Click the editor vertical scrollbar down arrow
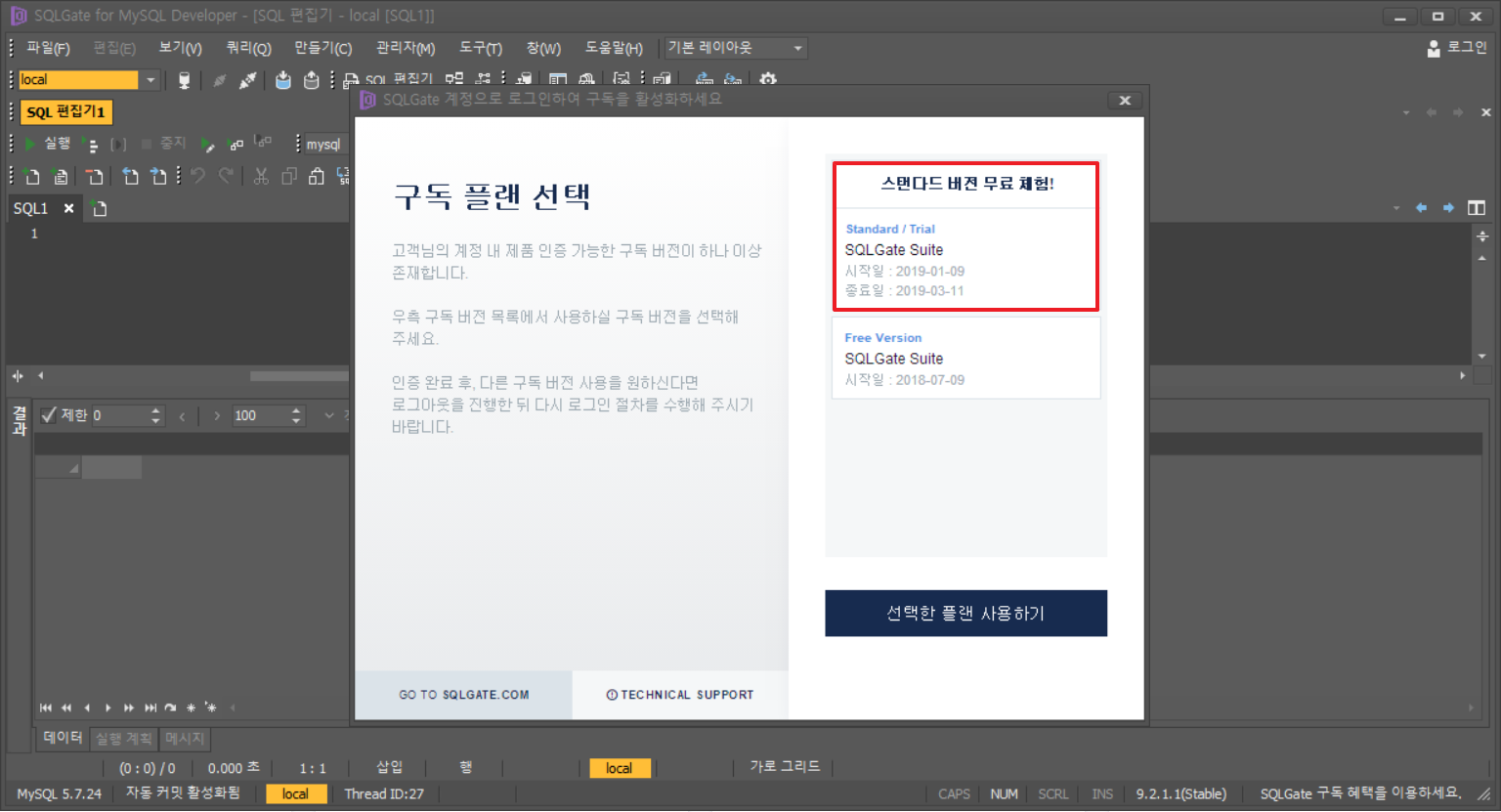This screenshot has width=1501, height=812. pos(1482,356)
